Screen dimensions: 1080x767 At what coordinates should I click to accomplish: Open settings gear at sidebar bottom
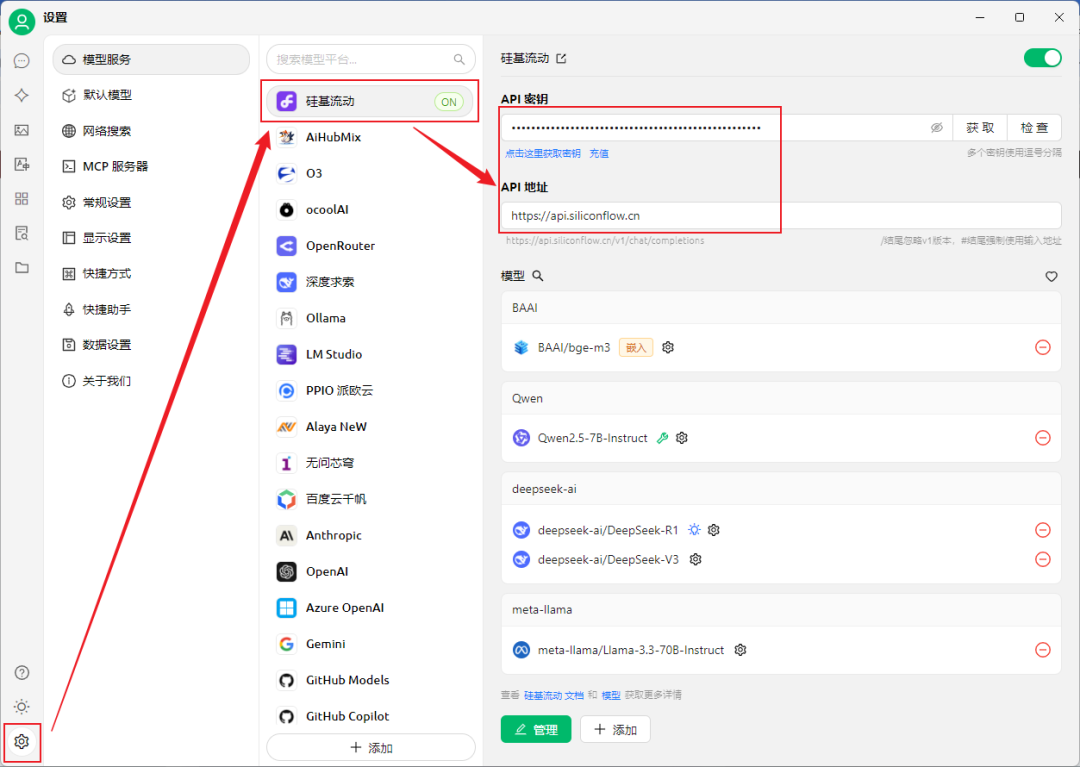21,742
